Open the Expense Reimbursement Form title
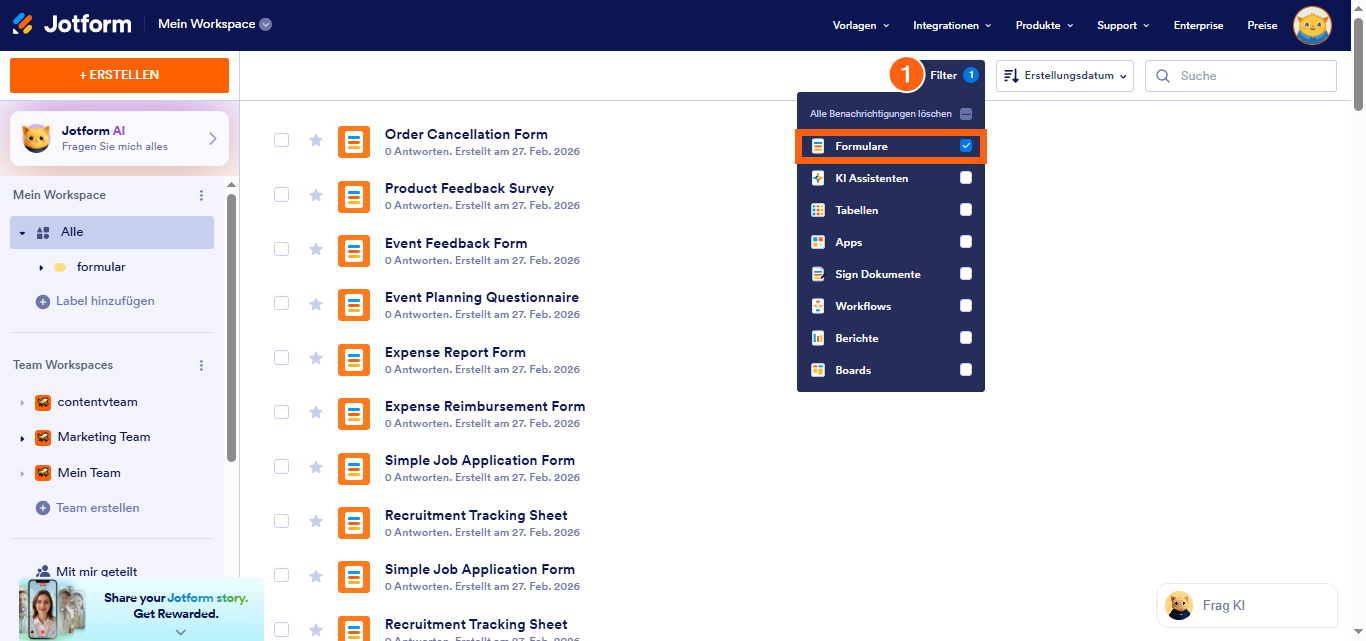 point(485,406)
